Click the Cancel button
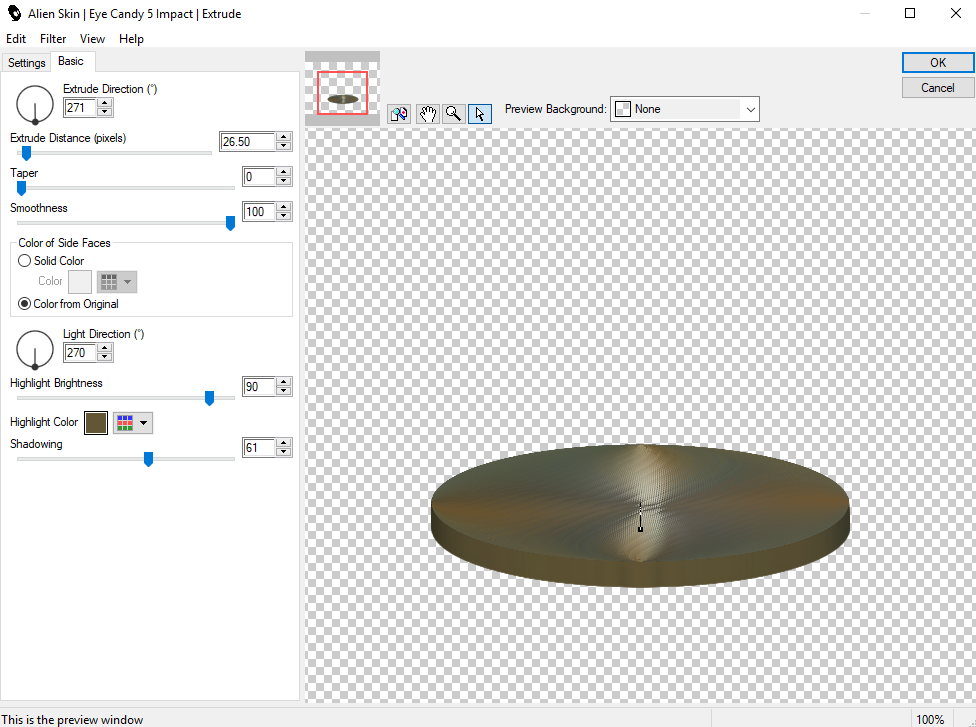The width and height of the screenshot is (976, 727). (937, 88)
